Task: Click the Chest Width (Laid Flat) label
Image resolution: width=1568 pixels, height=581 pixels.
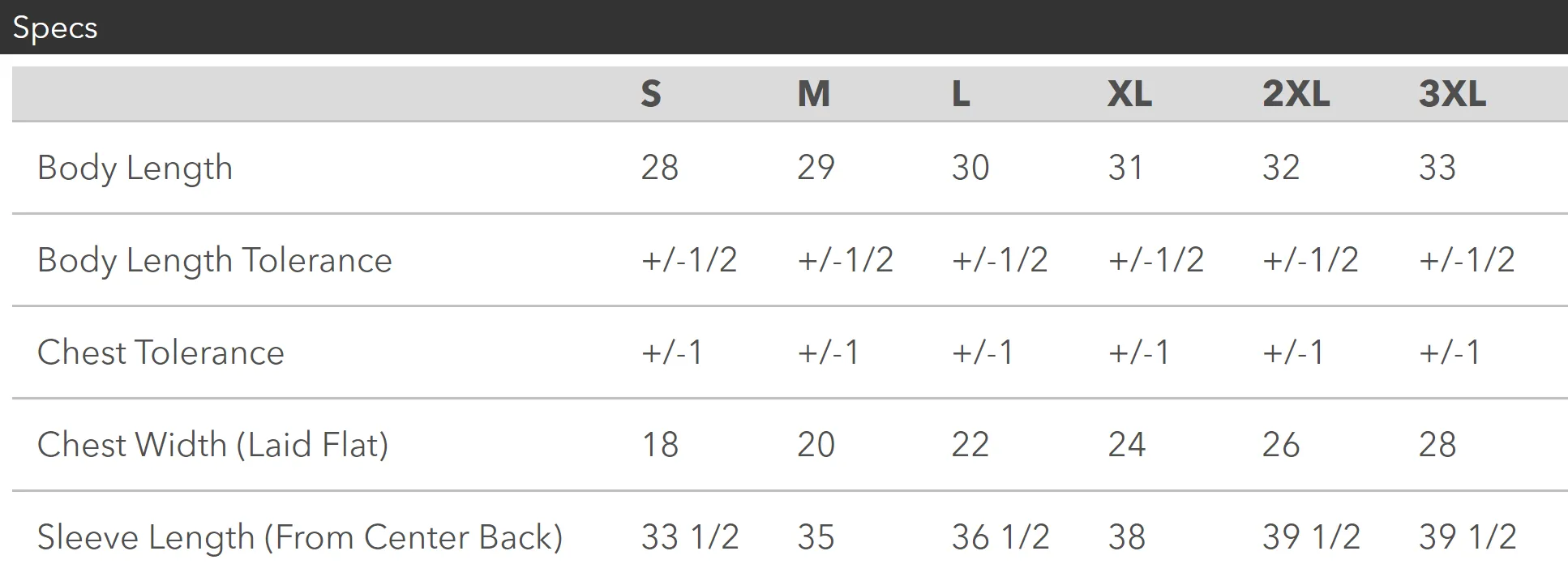Action: [x=213, y=445]
